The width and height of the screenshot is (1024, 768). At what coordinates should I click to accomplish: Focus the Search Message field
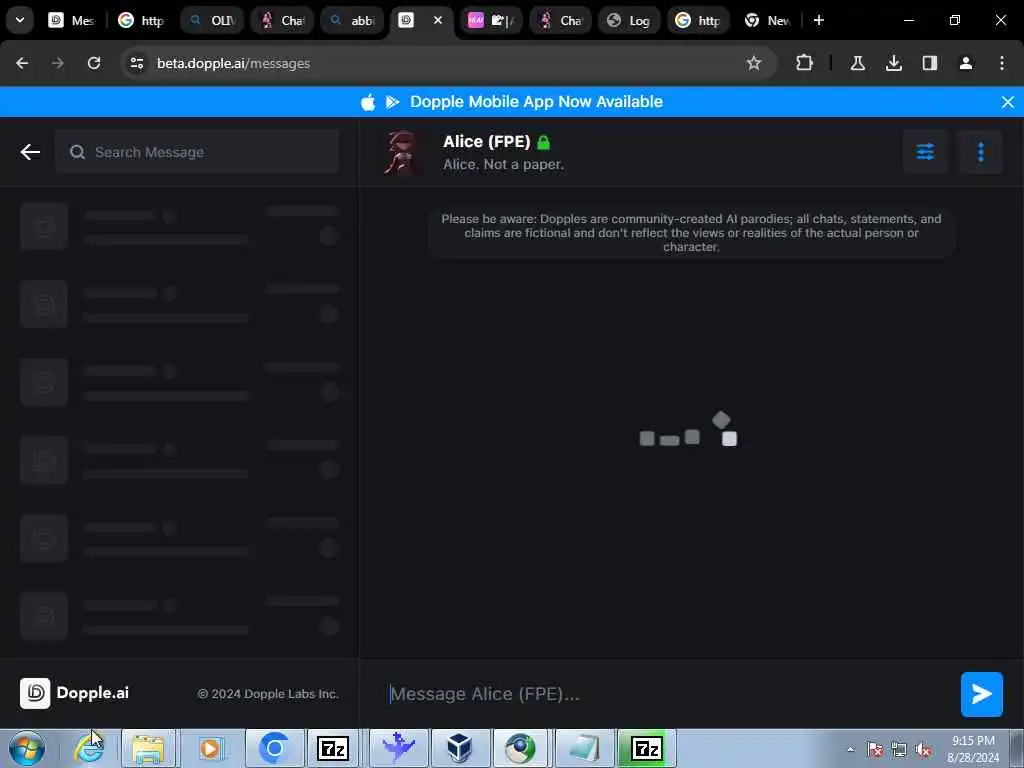point(197,152)
